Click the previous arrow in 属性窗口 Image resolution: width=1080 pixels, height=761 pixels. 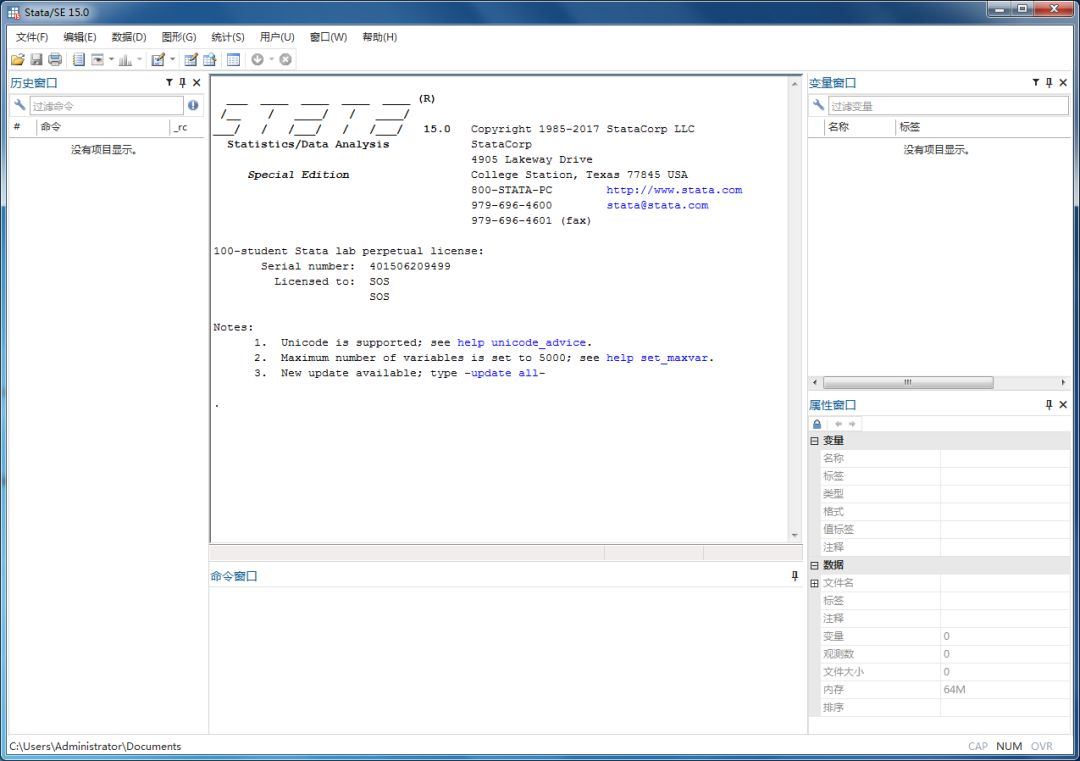coord(838,424)
